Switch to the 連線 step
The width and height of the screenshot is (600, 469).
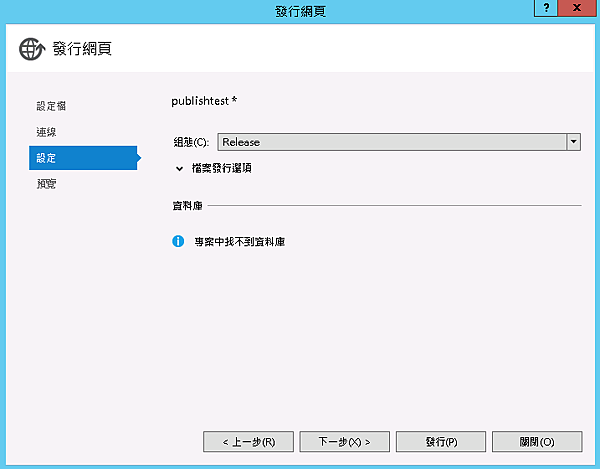click(46, 132)
